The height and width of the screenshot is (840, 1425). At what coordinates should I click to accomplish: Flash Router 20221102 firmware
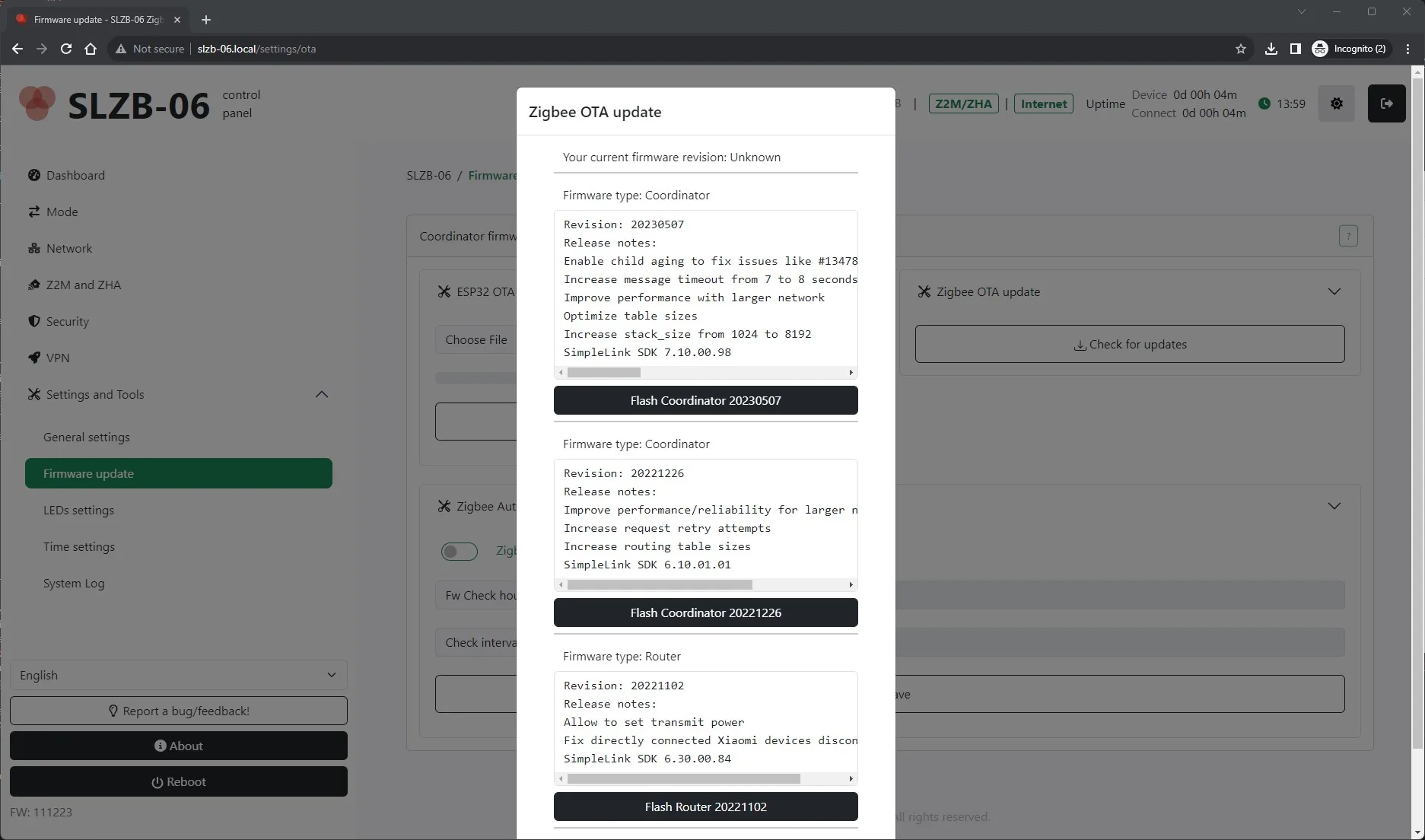coord(705,807)
